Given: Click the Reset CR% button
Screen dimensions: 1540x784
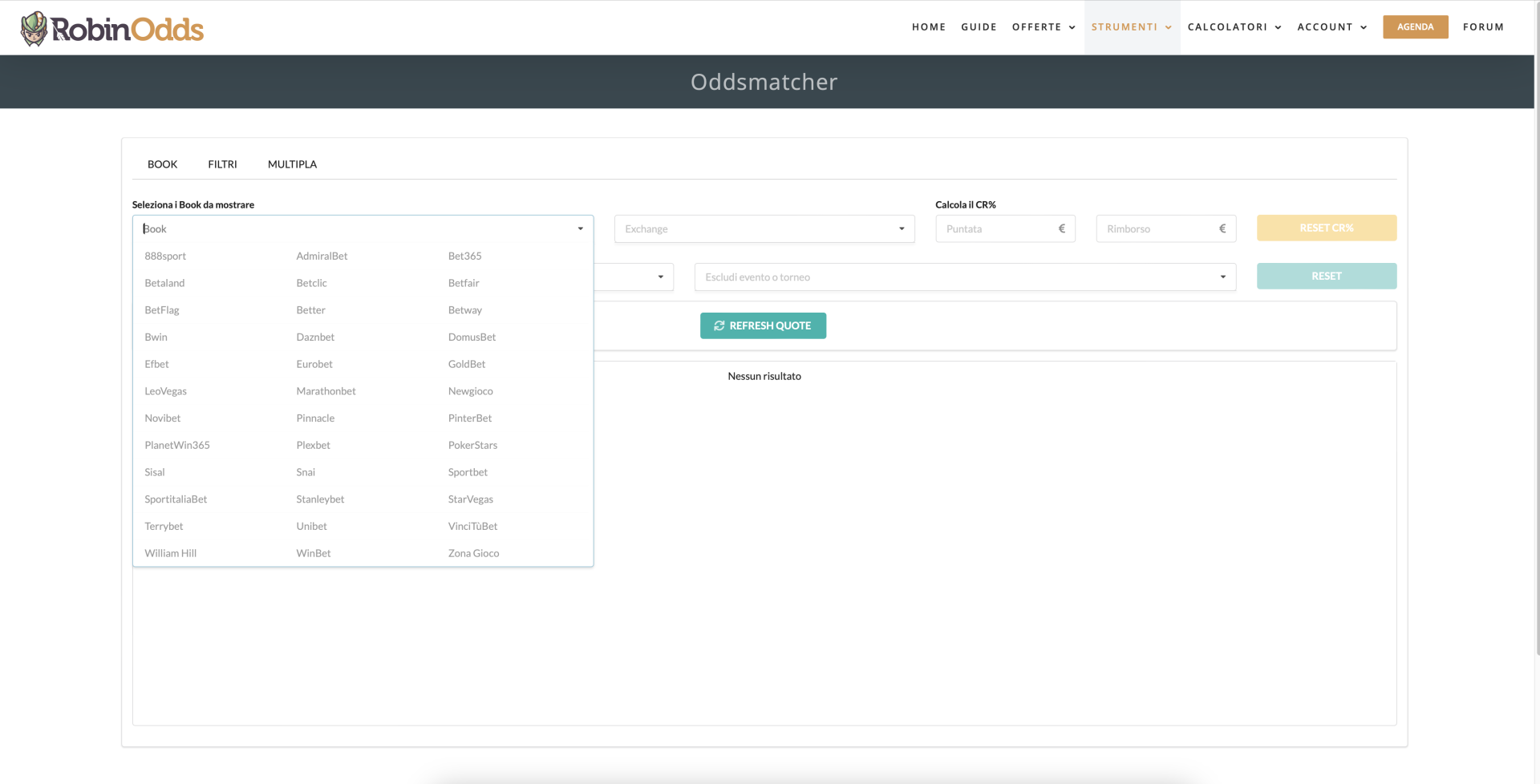Looking at the screenshot, I should pyautogui.click(x=1327, y=228).
